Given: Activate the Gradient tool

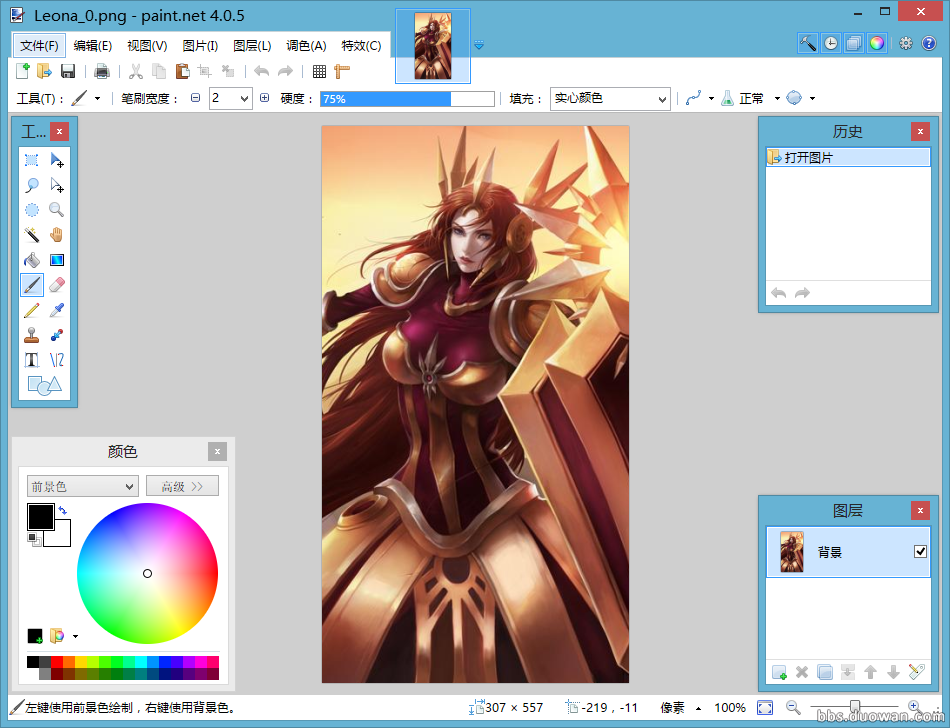Looking at the screenshot, I should (56, 260).
